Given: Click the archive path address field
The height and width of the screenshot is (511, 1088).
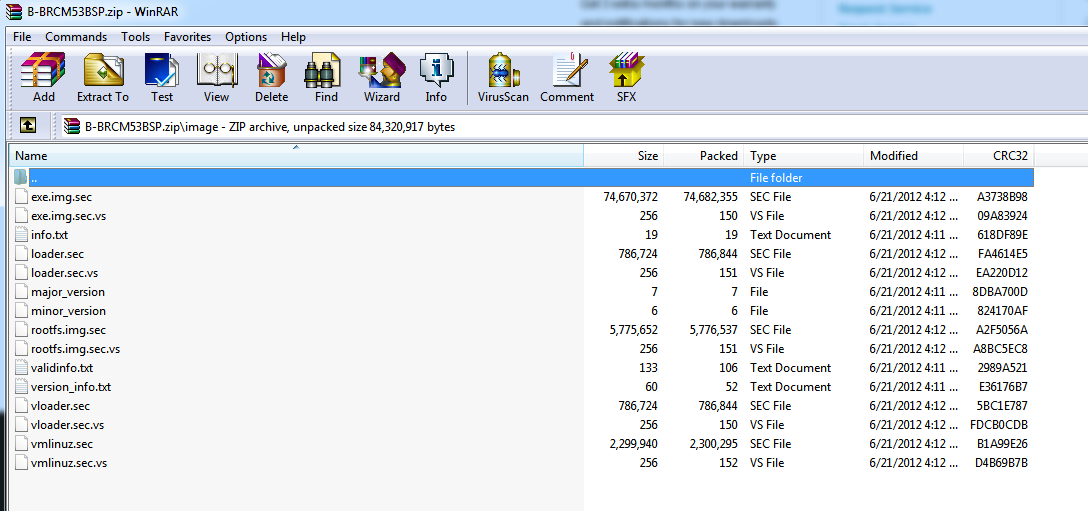Looking at the screenshot, I should [573, 127].
